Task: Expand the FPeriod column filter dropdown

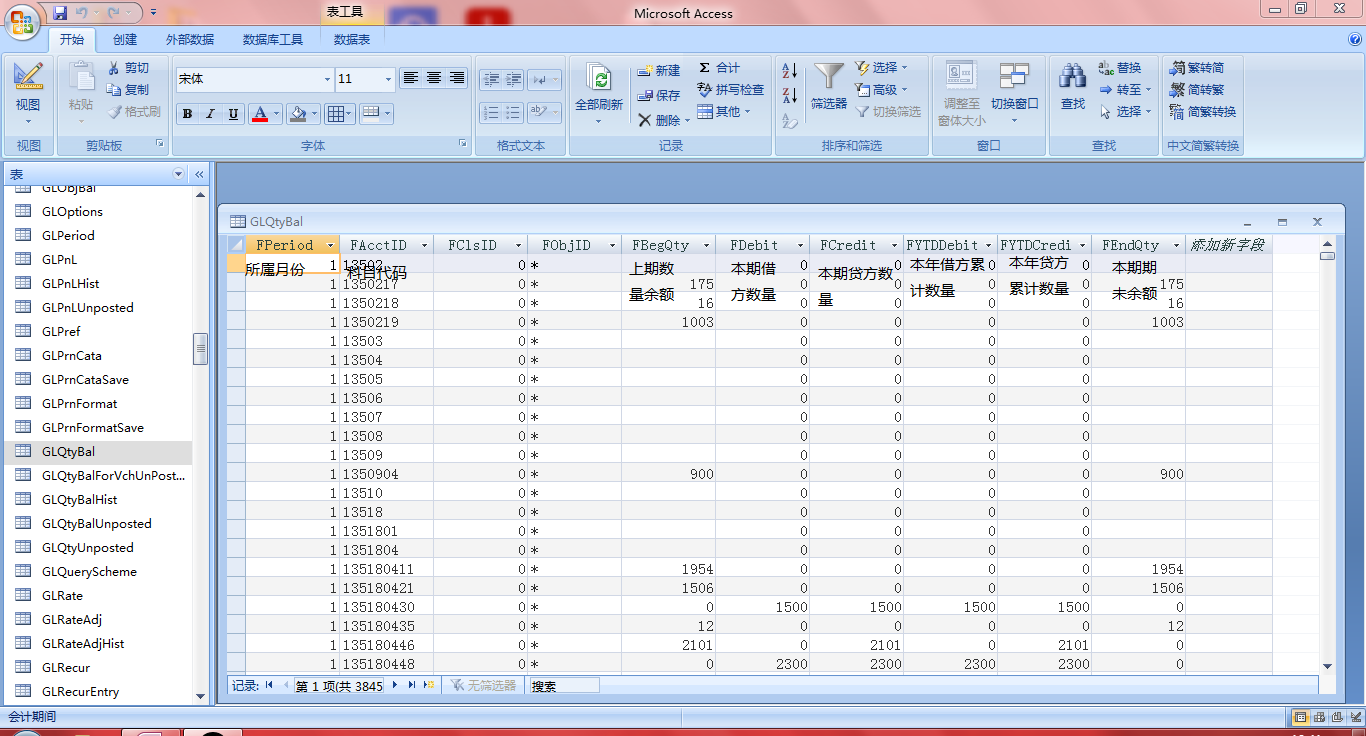Action: [x=330, y=245]
